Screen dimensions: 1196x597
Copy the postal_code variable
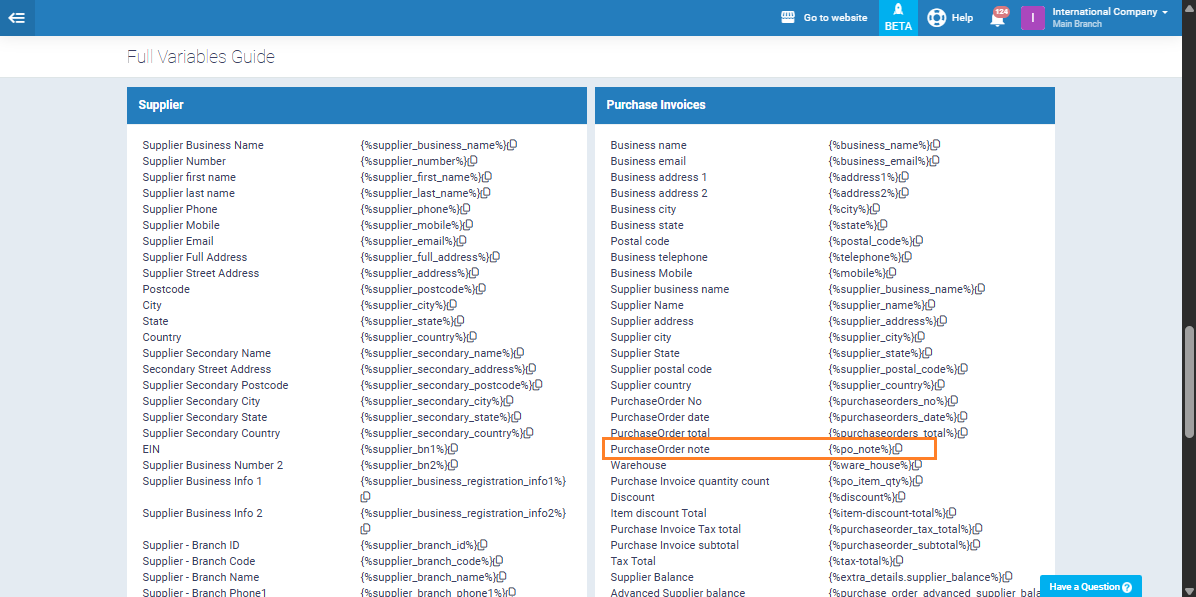coord(918,241)
